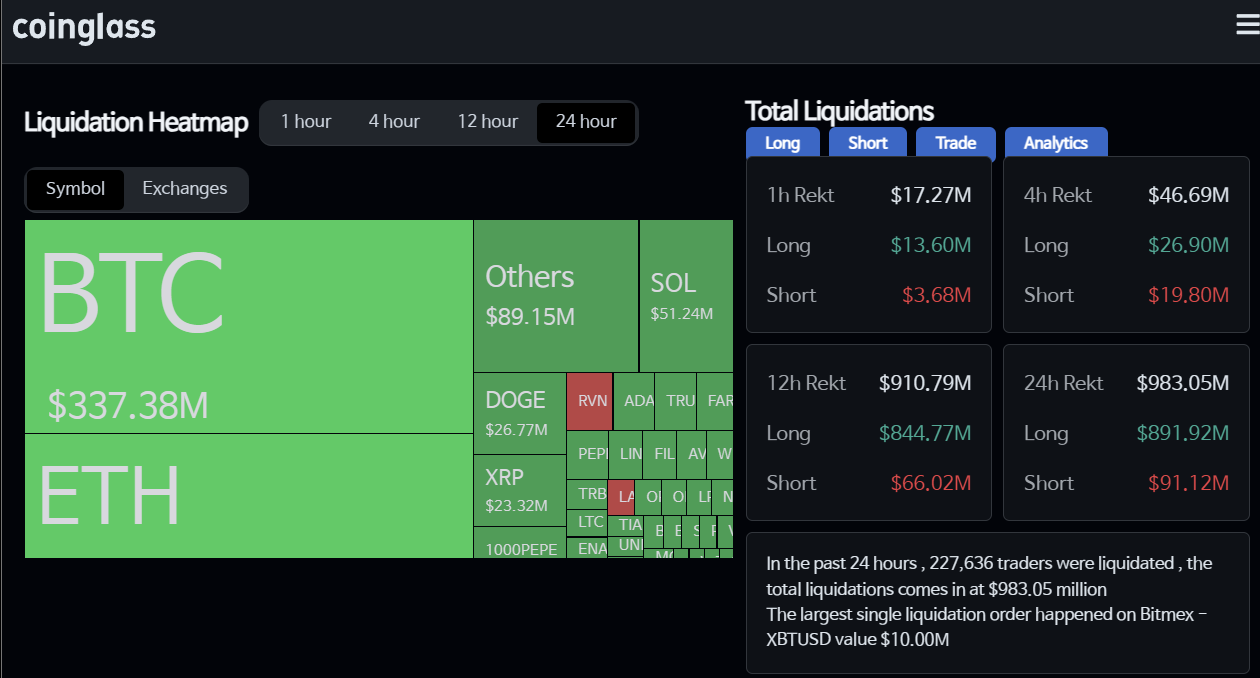Open the Long liquidations button
The height and width of the screenshot is (678, 1260).
782,143
